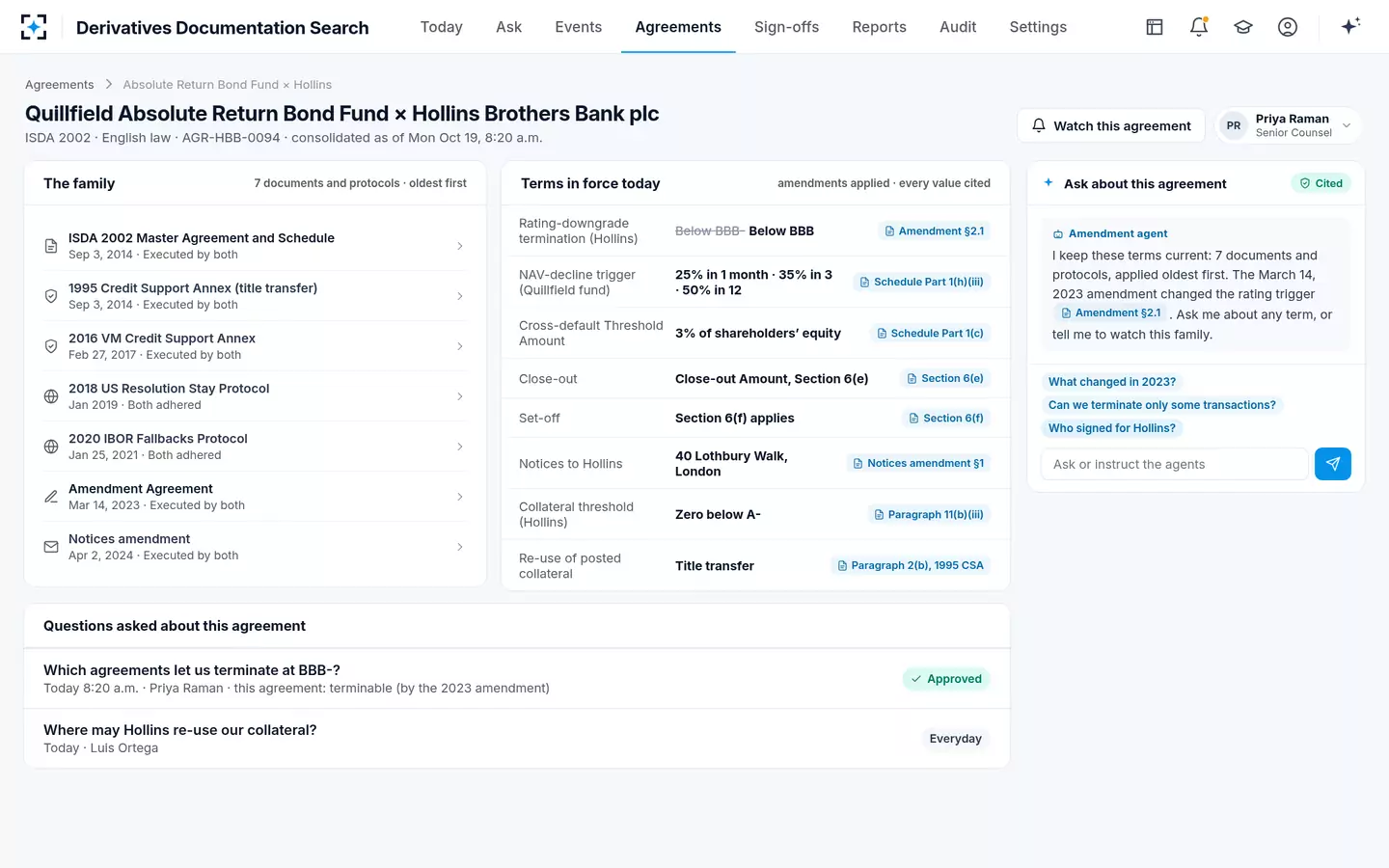Select the Agreements tab
1389x868 pixels.
[x=678, y=27]
